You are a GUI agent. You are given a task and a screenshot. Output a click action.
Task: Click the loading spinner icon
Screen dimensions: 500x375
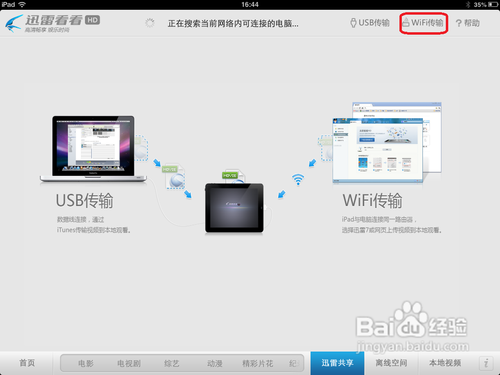[150, 23]
